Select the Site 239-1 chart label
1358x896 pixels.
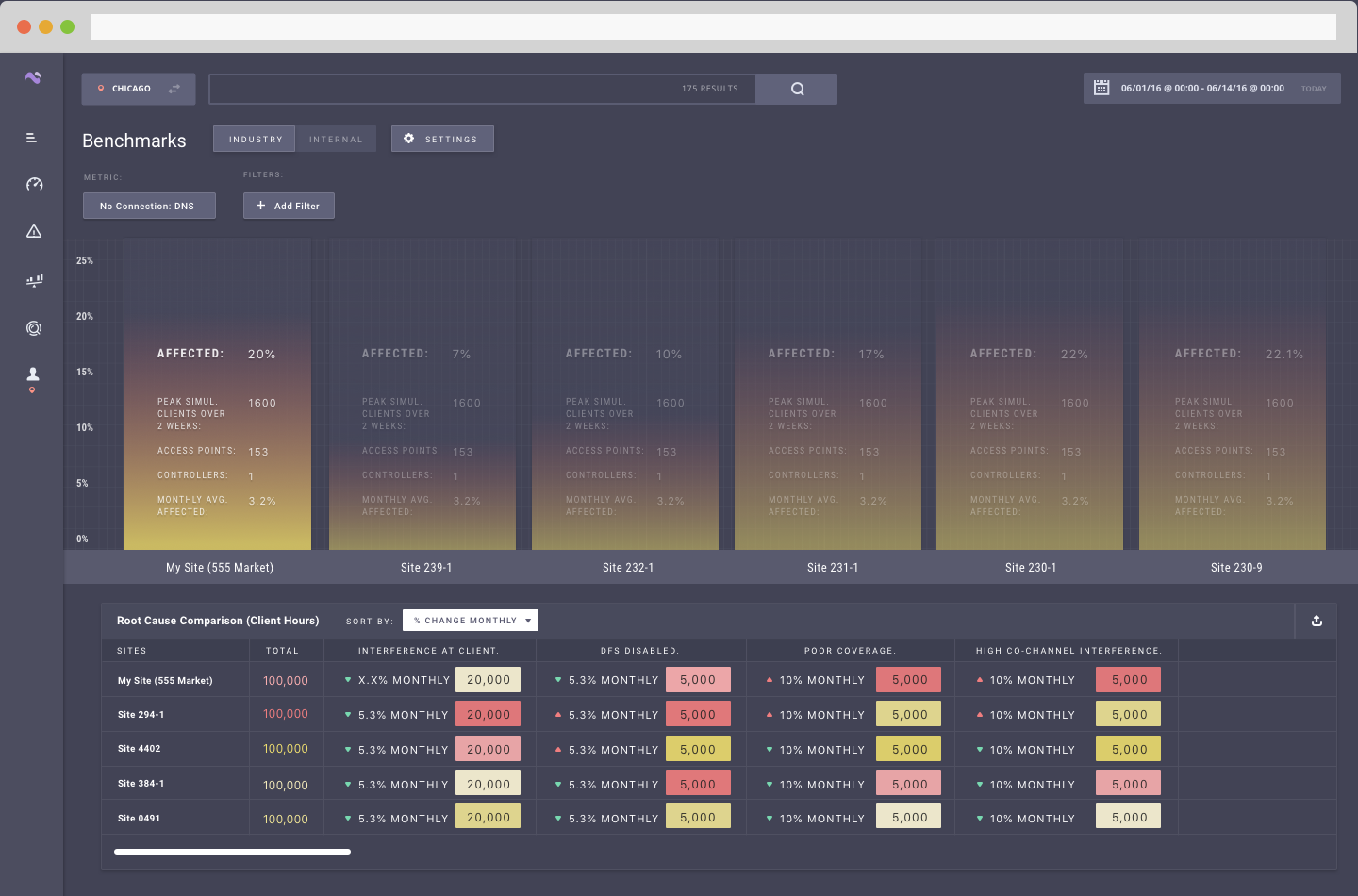click(426, 568)
